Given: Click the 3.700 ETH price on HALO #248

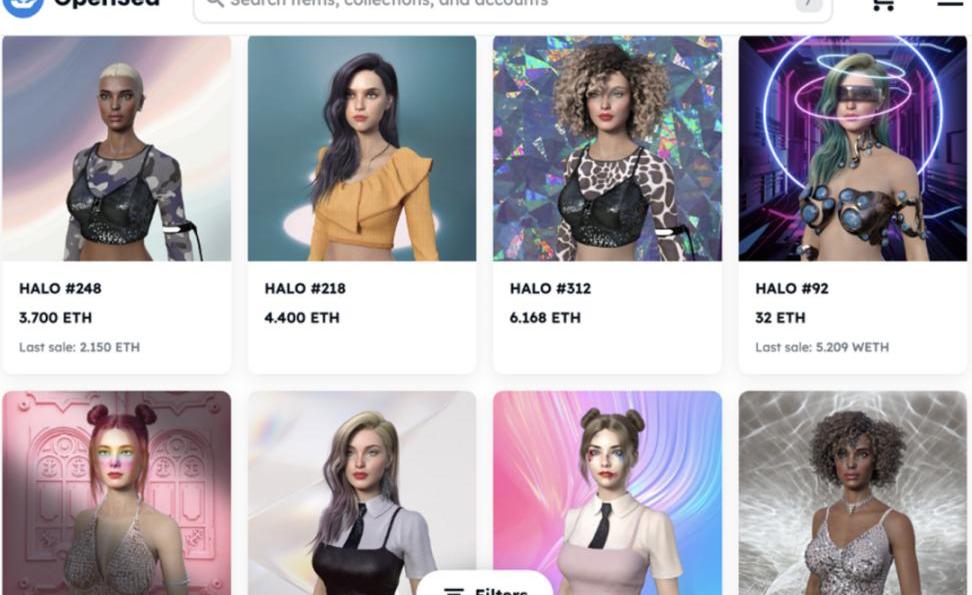Looking at the screenshot, I should pyautogui.click(x=55, y=317).
